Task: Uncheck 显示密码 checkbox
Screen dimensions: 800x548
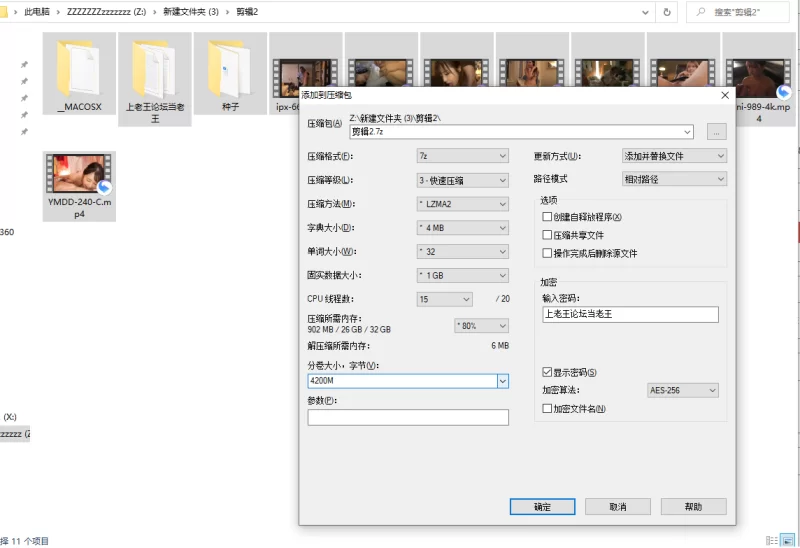Action: [x=547, y=372]
